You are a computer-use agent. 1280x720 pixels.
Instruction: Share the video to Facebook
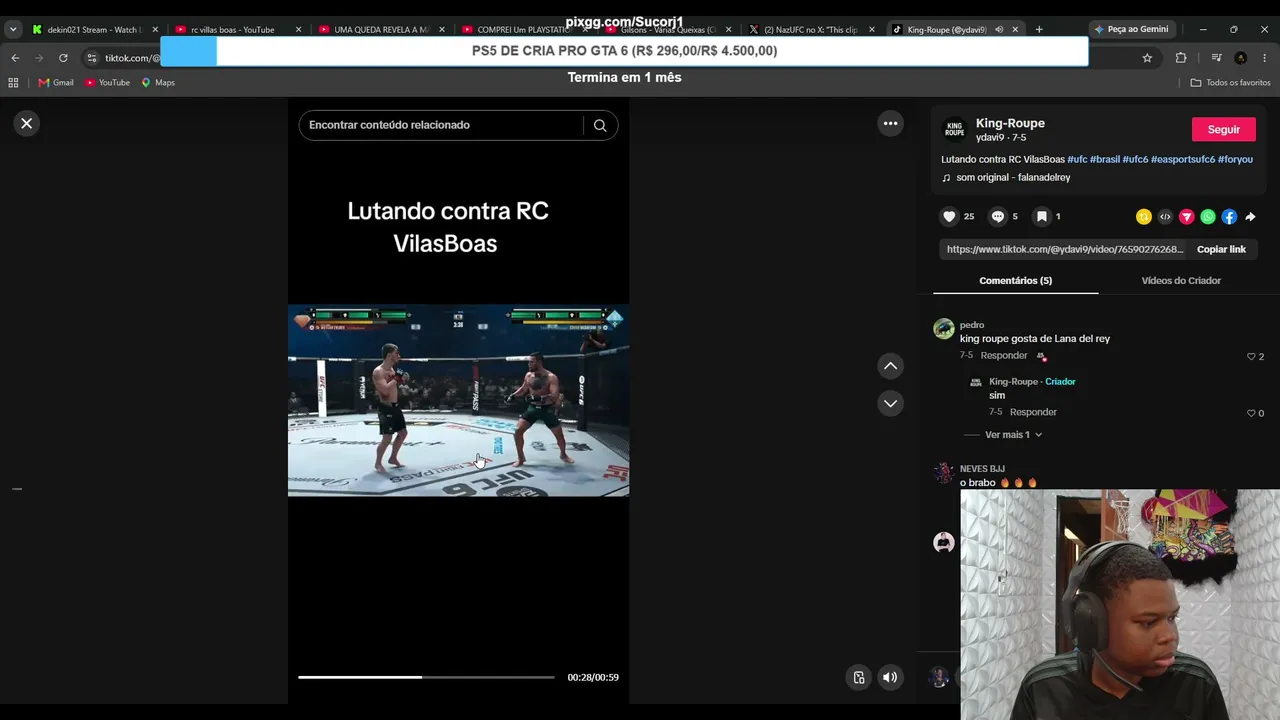[1229, 216]
